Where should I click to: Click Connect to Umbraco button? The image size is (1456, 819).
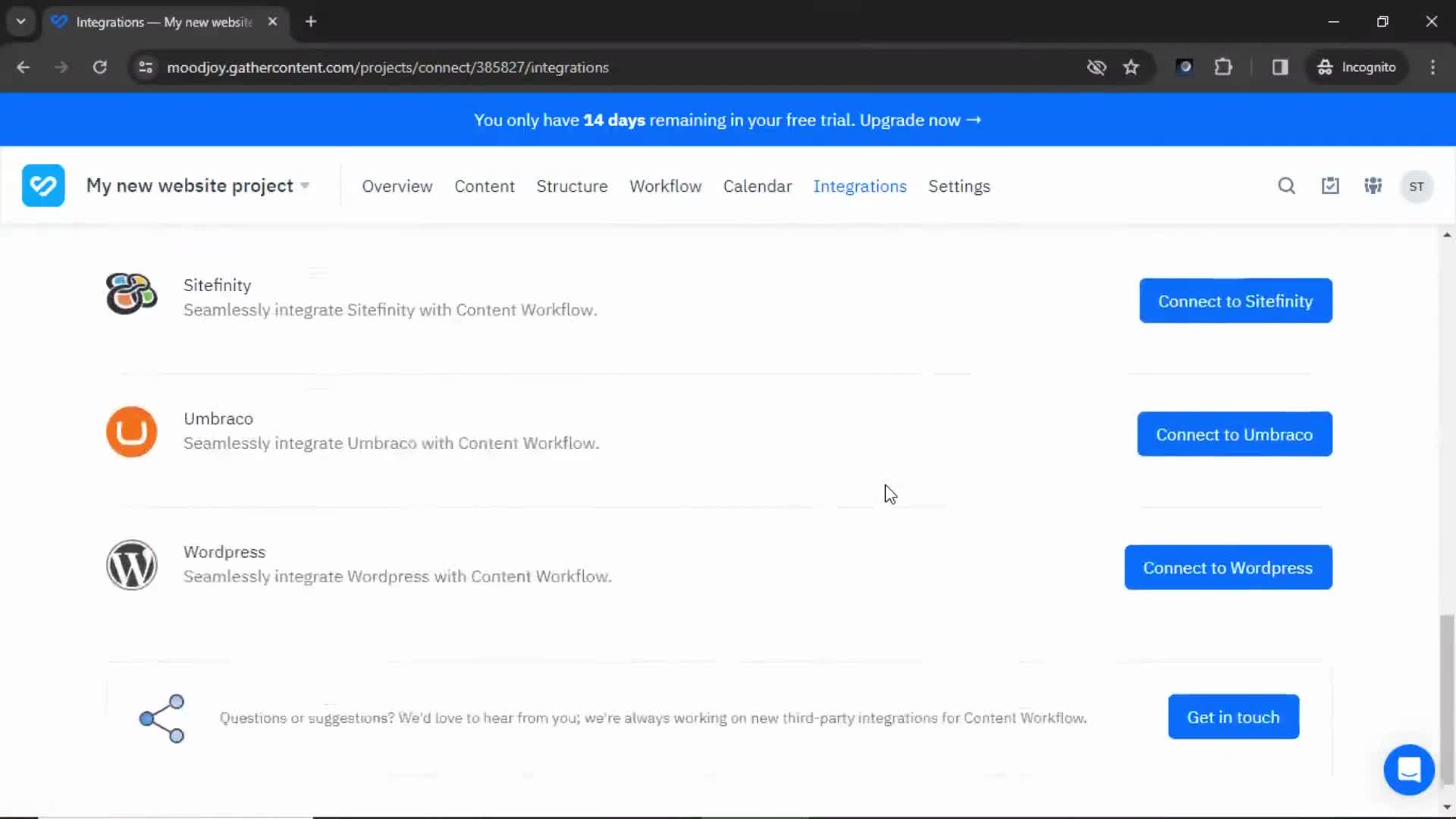1234,434
